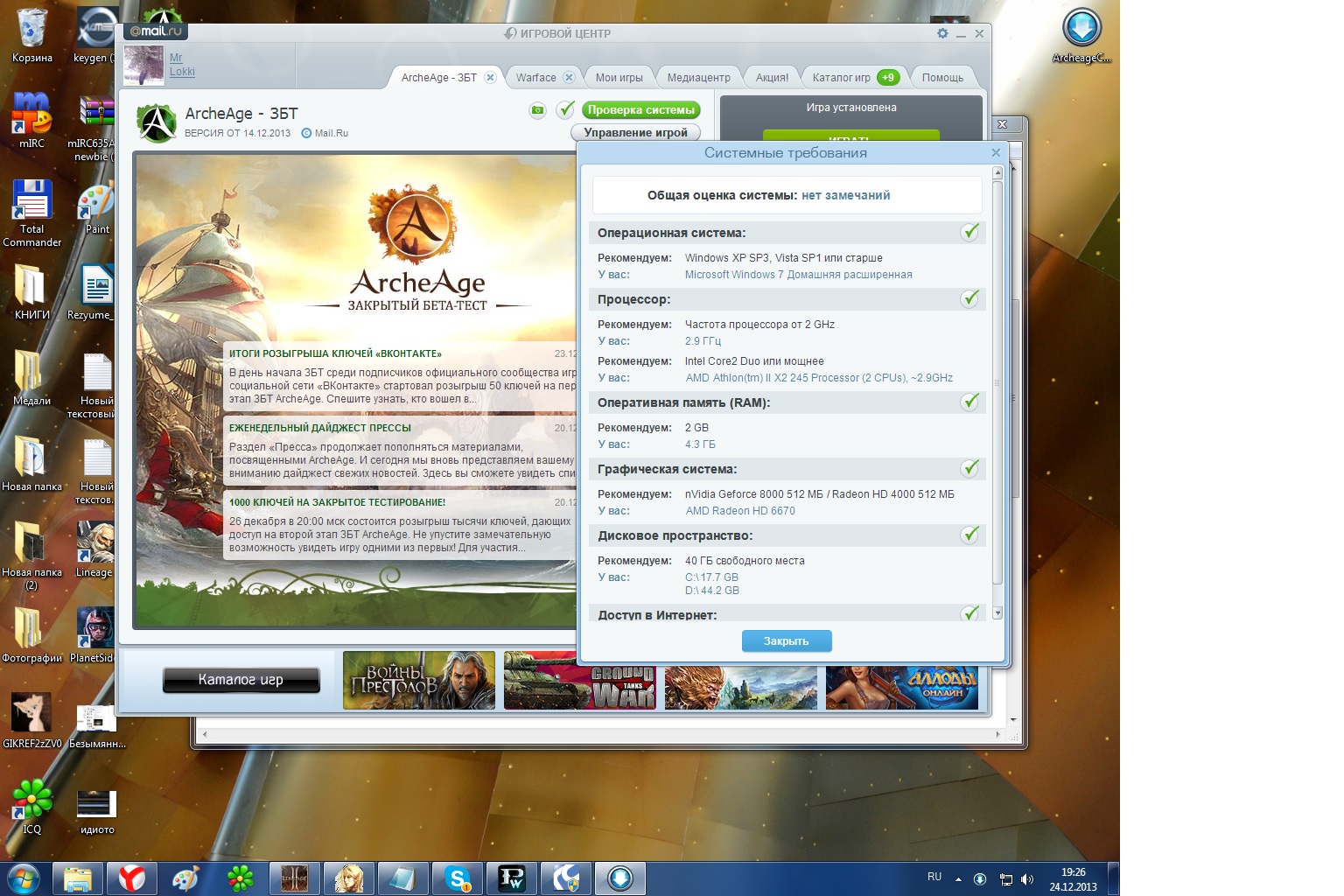The width and height of the screenshot is (1344, 896).
Task: Close the ArcheAge - ЗБТ tab
Action: click(x=491, y=77)
